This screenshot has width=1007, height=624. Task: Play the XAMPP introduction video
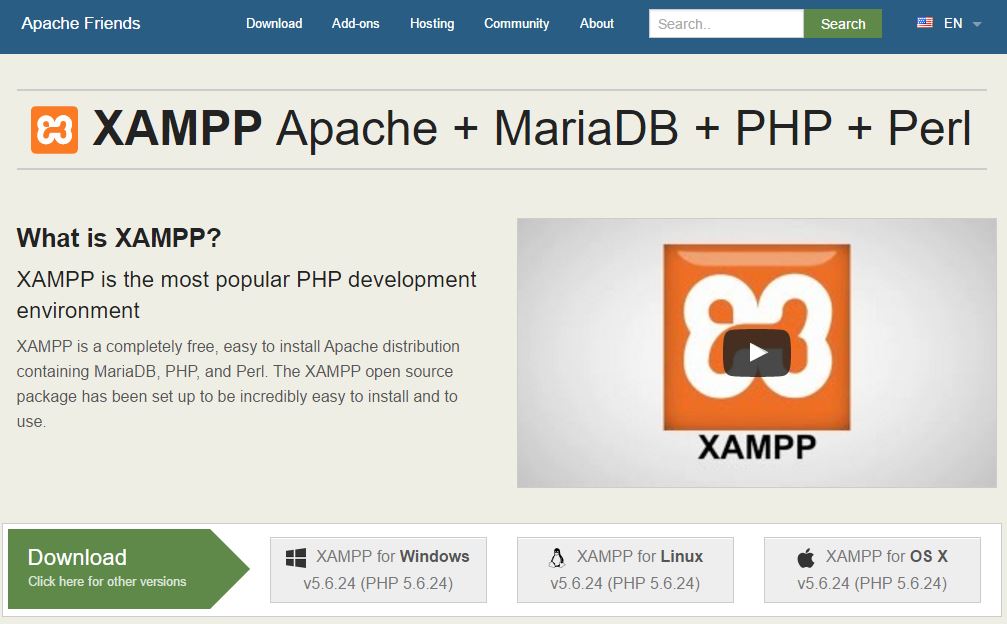tap(757, 351)
